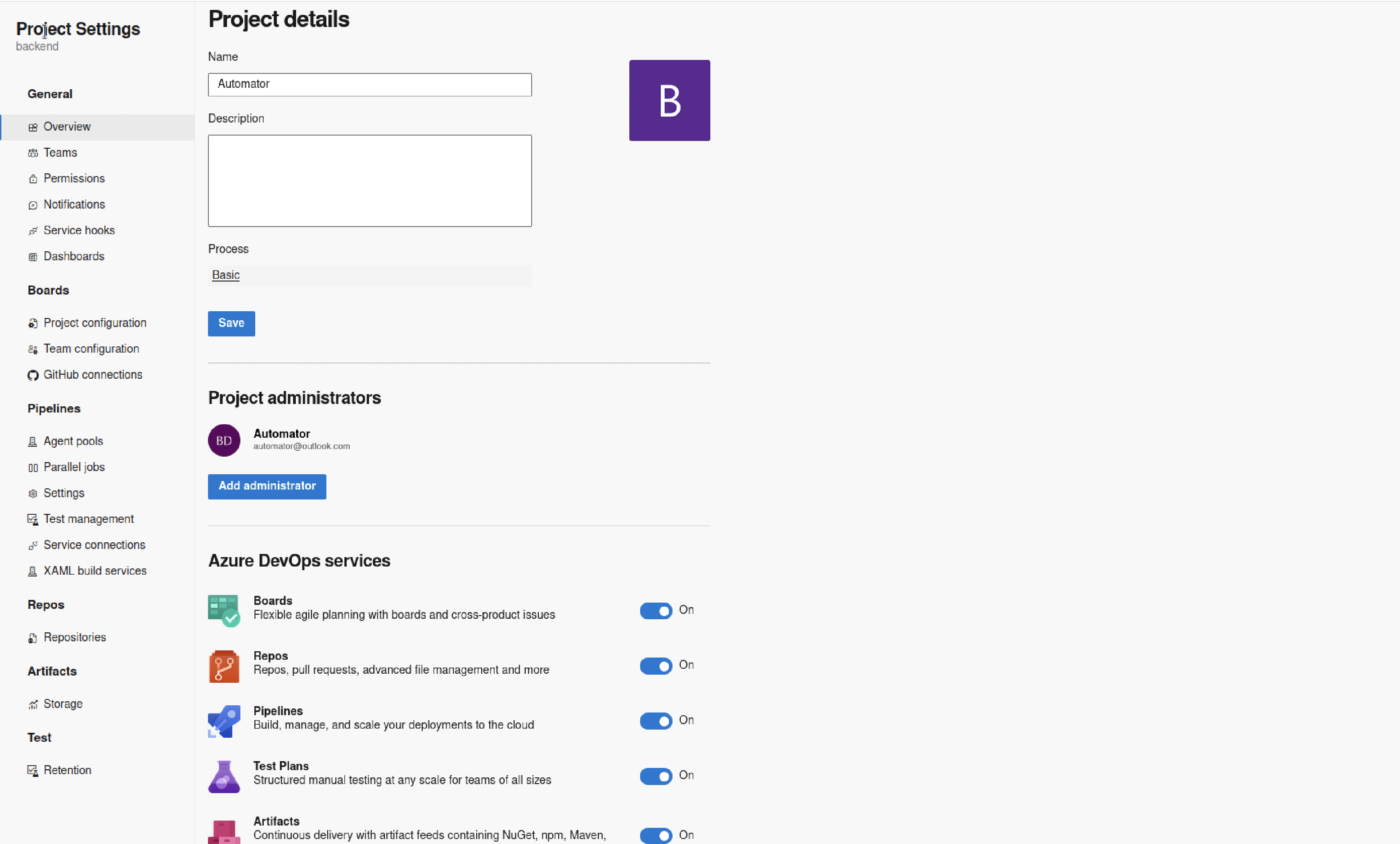This screenshot has width=1400, height=844.
Task: Open the Basic process link
Action: (226, 276)
